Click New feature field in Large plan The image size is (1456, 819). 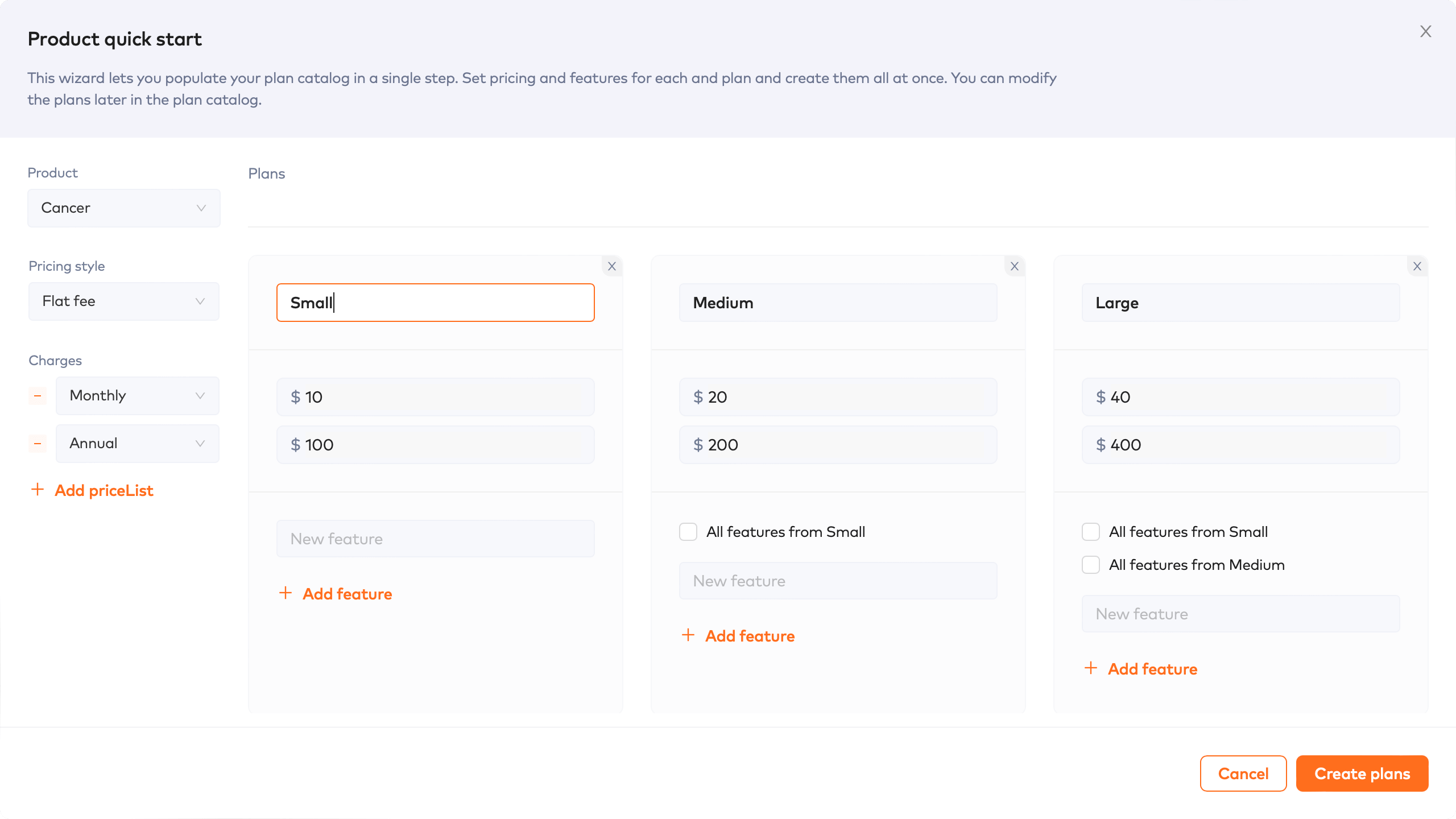pyautogui.click(x=1241, y=614)
